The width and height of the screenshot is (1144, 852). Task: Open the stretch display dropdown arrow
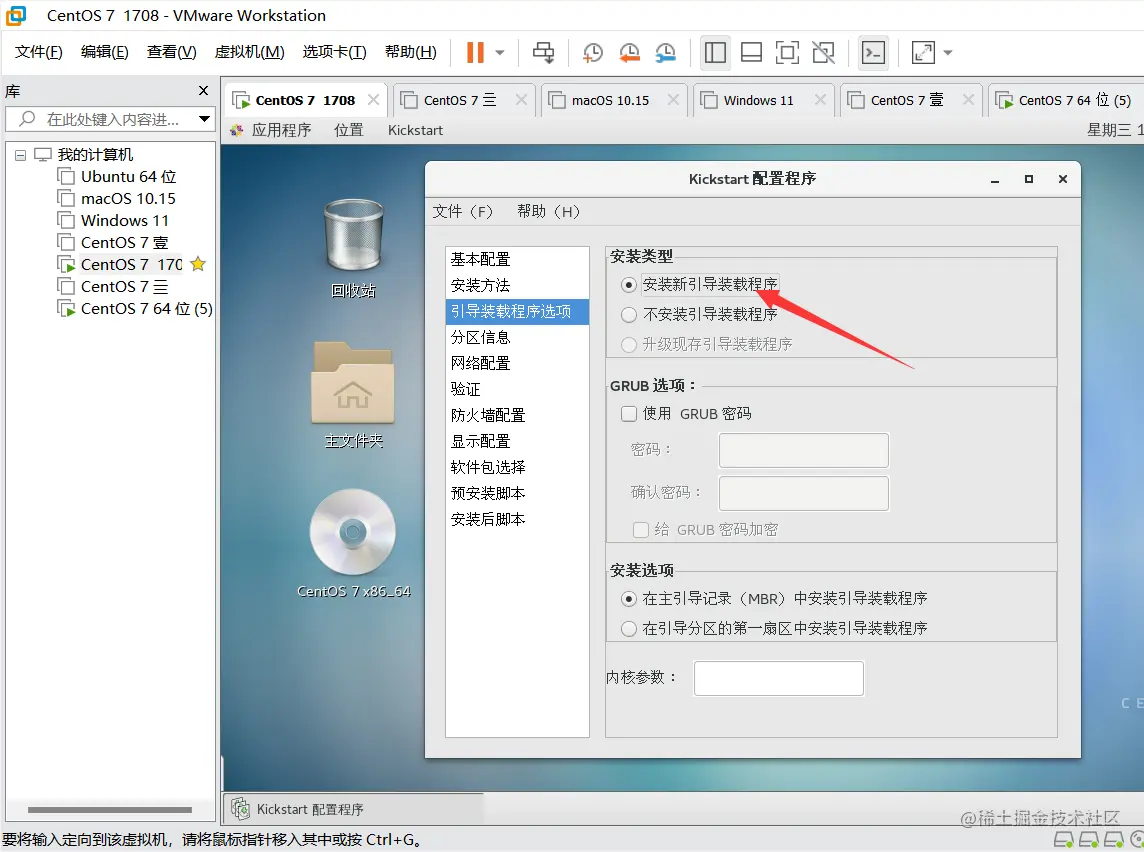(x=948, y=53)
